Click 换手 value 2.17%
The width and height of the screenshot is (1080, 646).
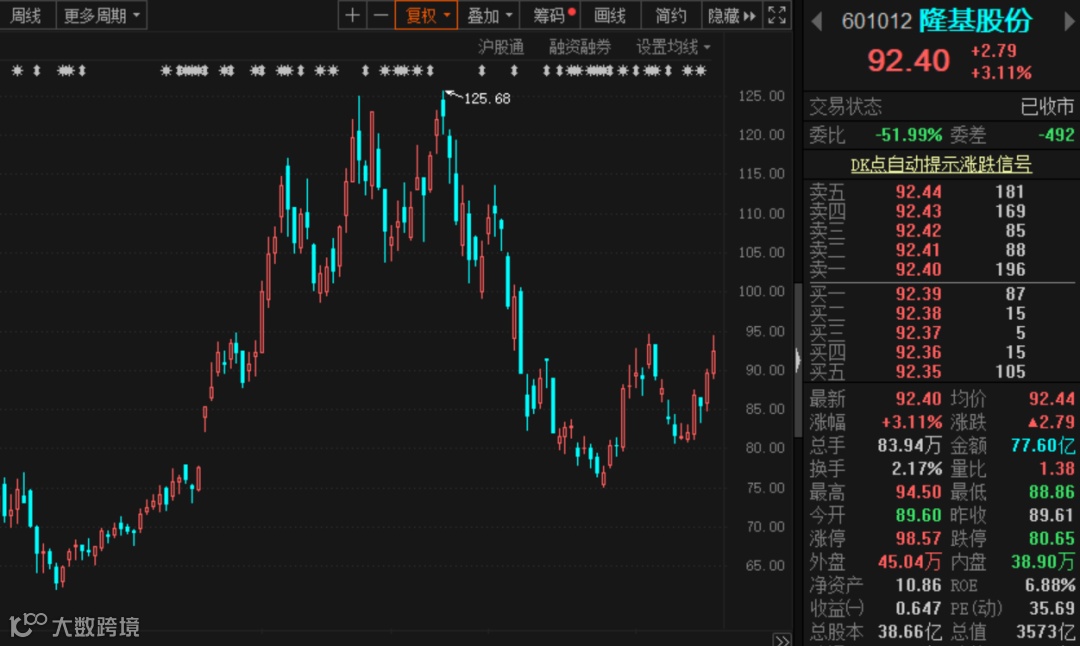tap(916, 469)
